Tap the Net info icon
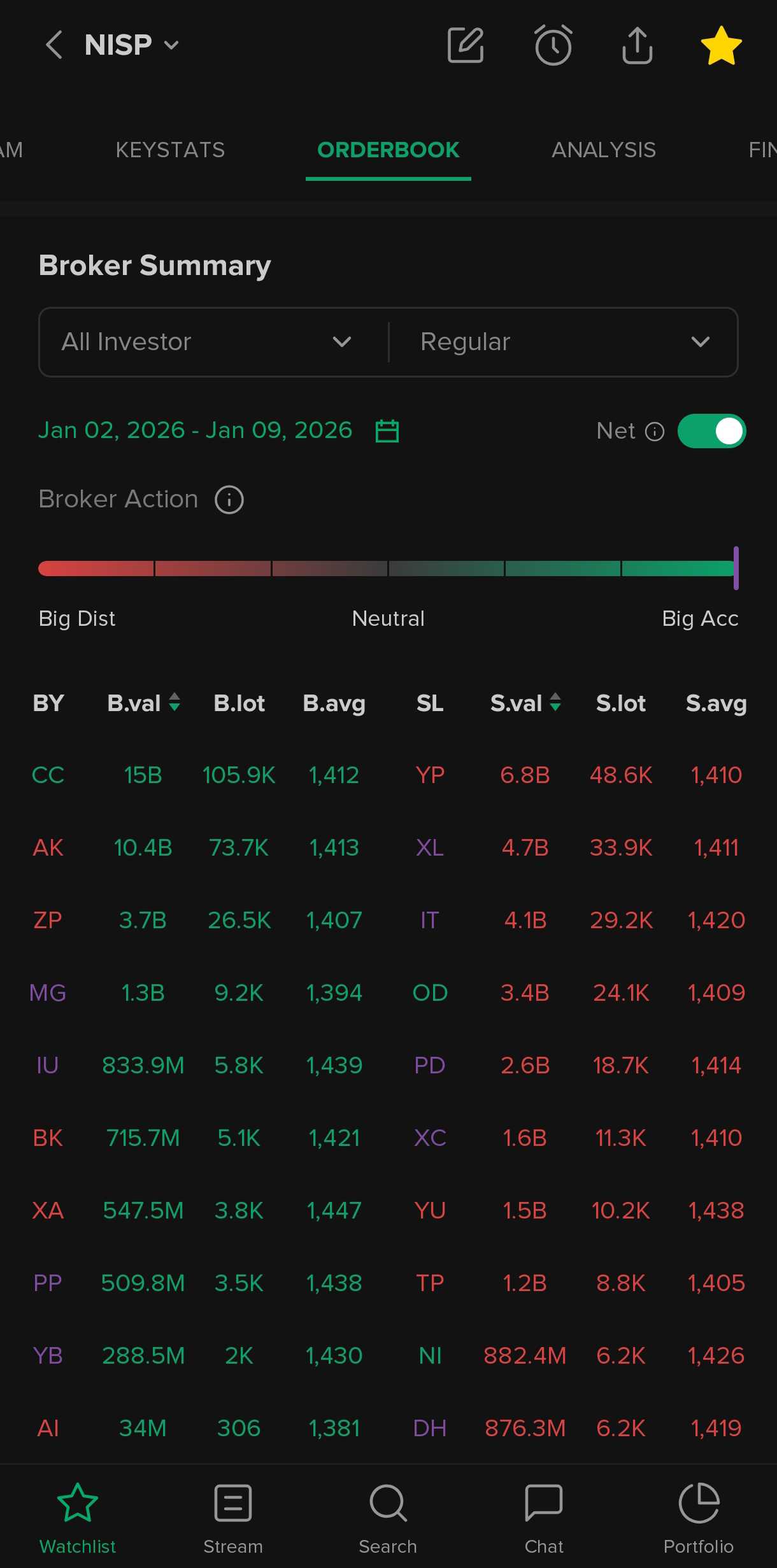Image resolution: width=777 pixels, height=1568 pixels. point(655,432)
